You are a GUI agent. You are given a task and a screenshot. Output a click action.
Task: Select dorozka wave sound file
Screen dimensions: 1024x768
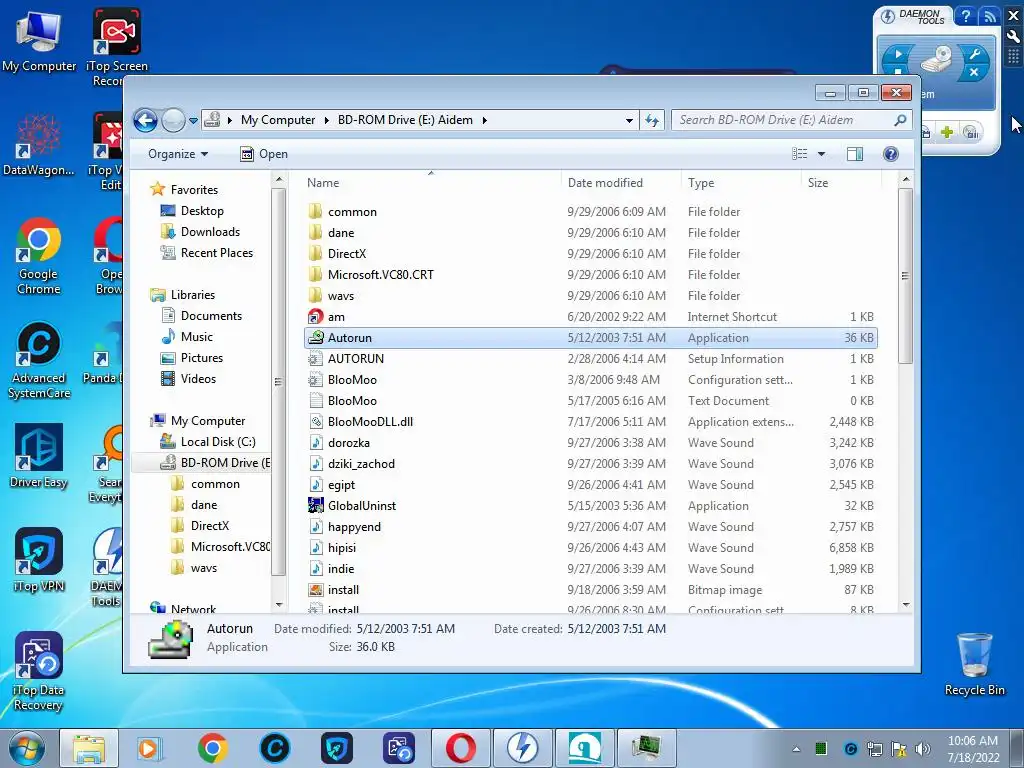[590, 443]
